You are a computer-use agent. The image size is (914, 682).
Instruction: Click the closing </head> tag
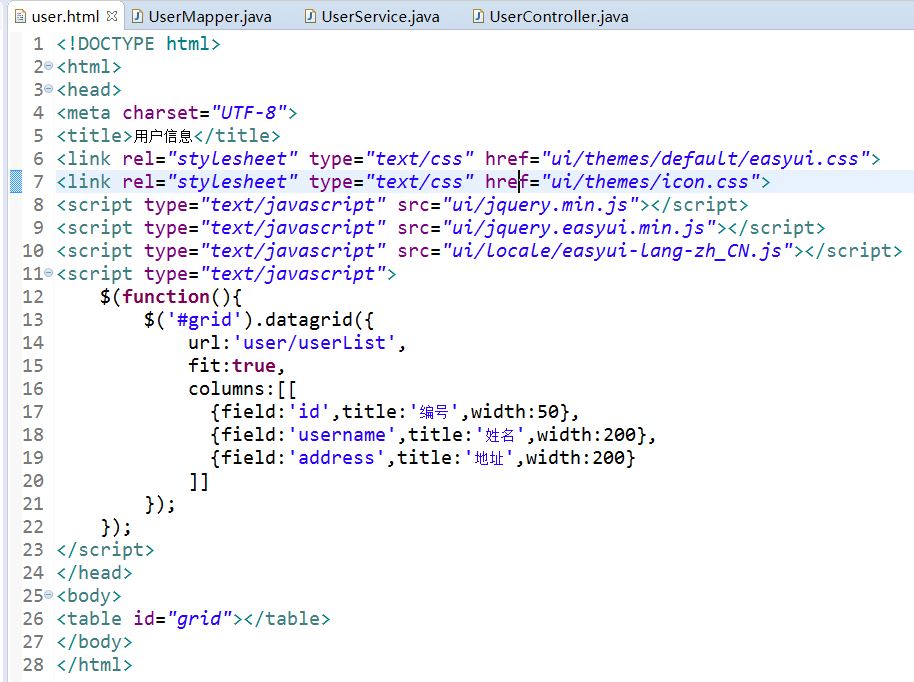[x=94, y=573]
